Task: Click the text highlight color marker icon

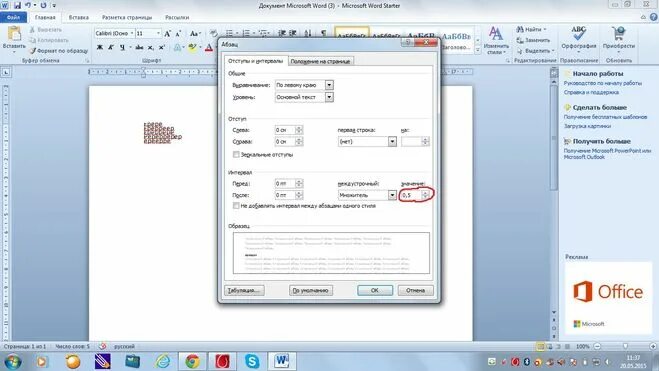Action: (x=192, y=47)
